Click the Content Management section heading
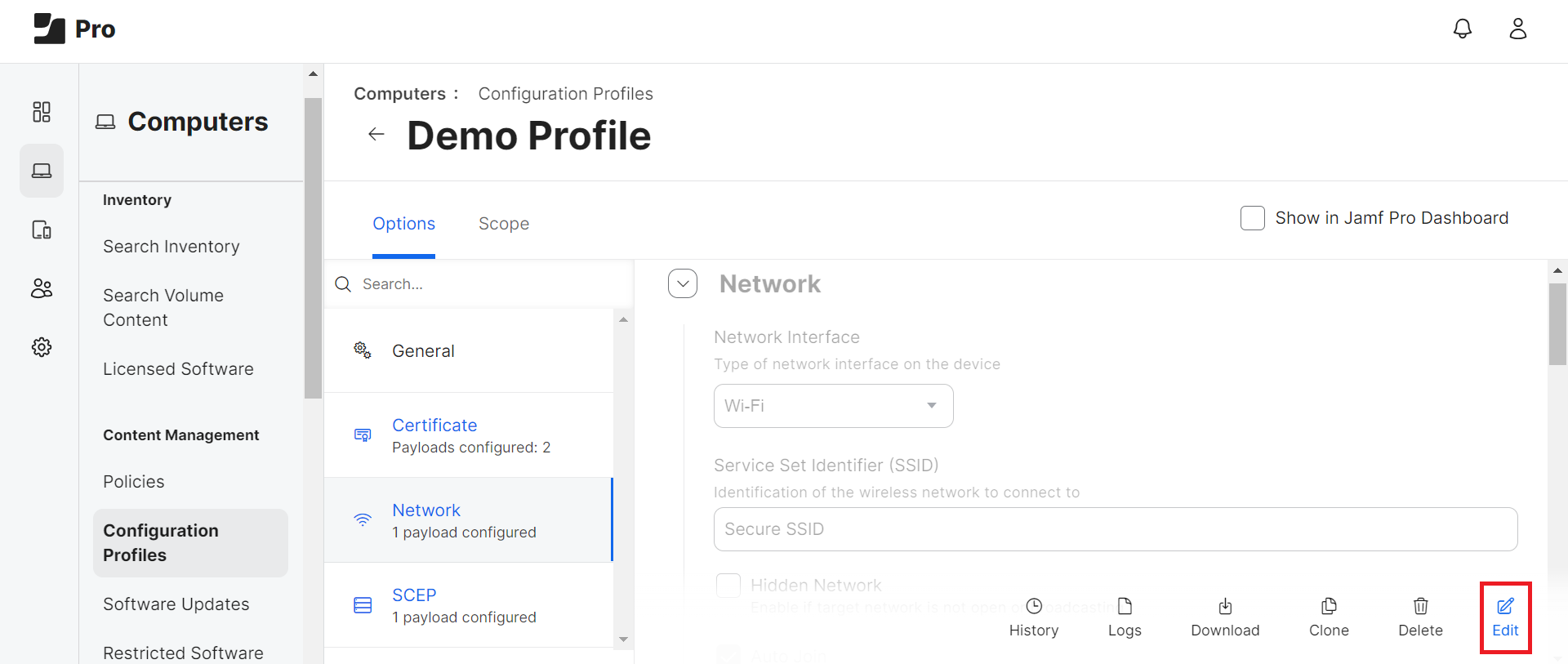Image resolution: width=1568 pixels, height=664 pixels. tap(181, 435)
